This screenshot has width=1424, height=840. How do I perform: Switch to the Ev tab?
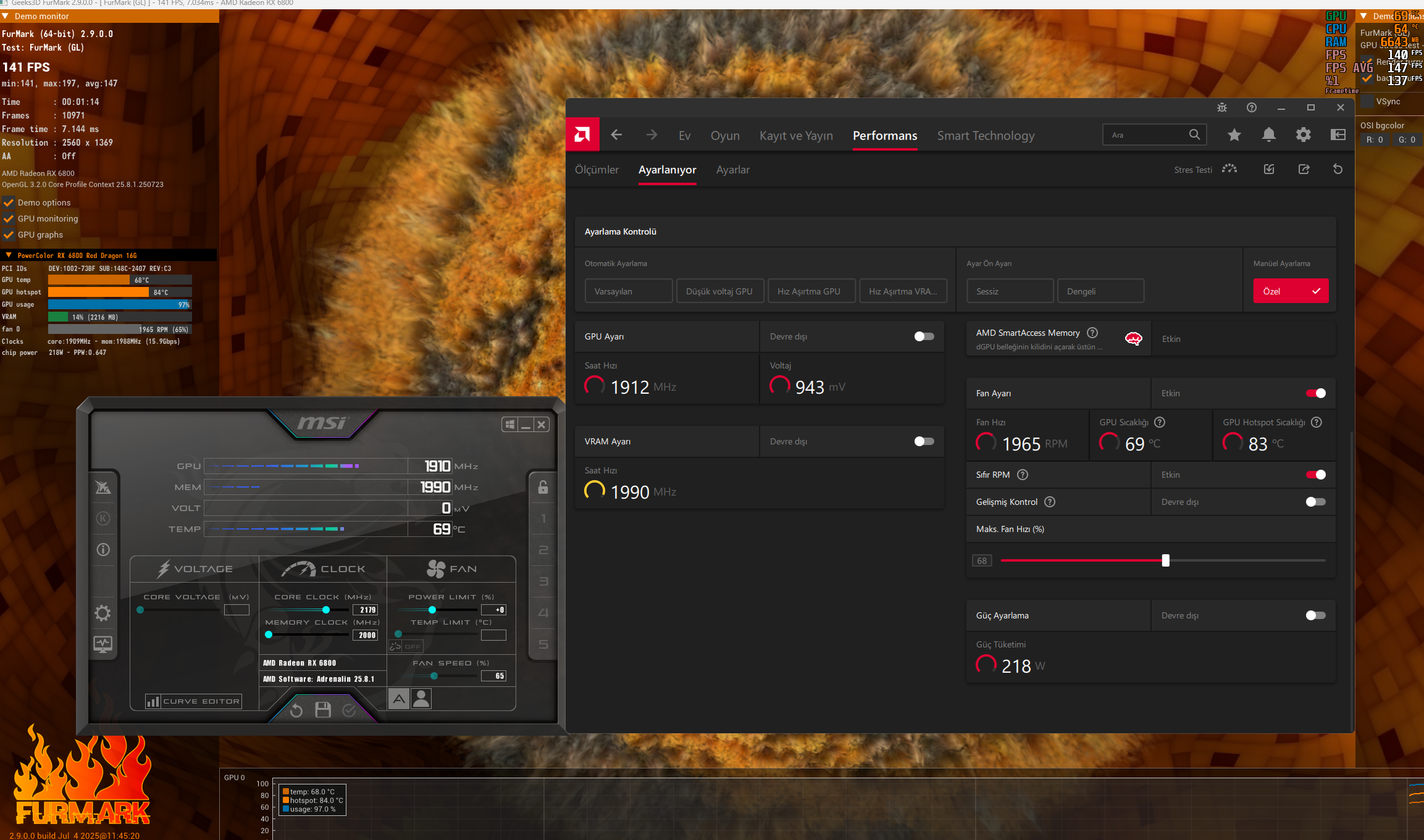(684, 135)
